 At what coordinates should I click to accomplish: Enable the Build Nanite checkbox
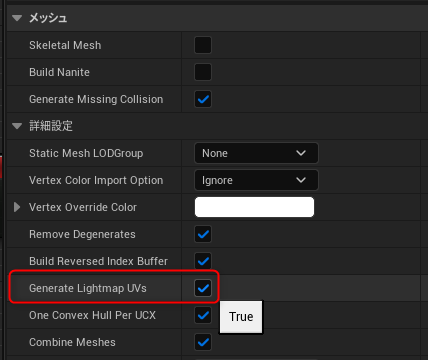(x=203, y=72)
